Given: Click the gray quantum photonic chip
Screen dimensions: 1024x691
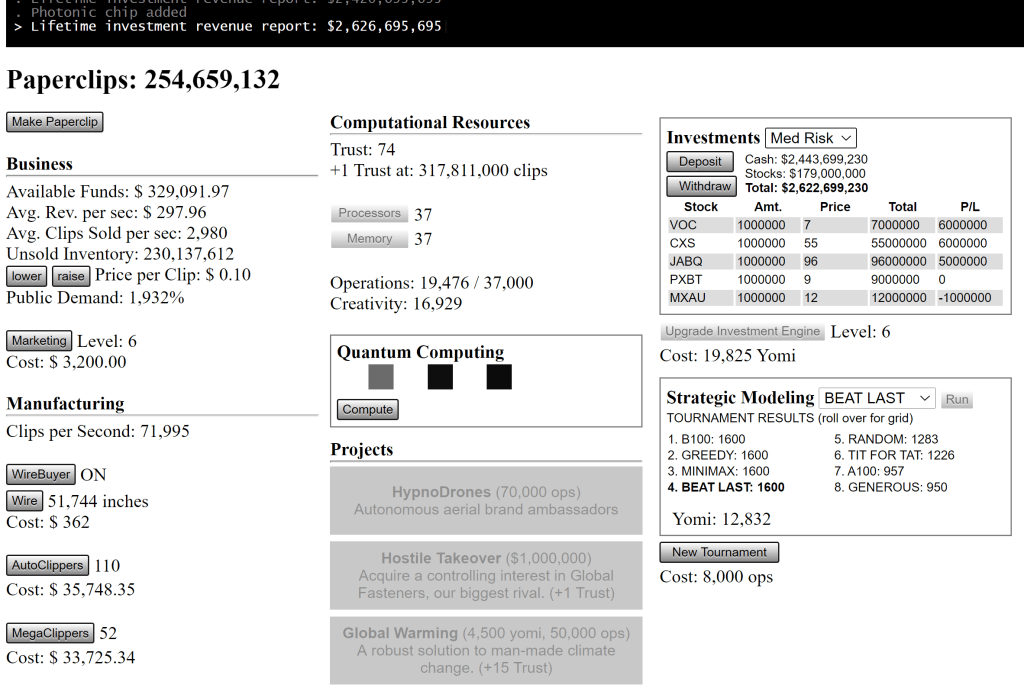Looking at the screenshot, I should click(381, 377).
